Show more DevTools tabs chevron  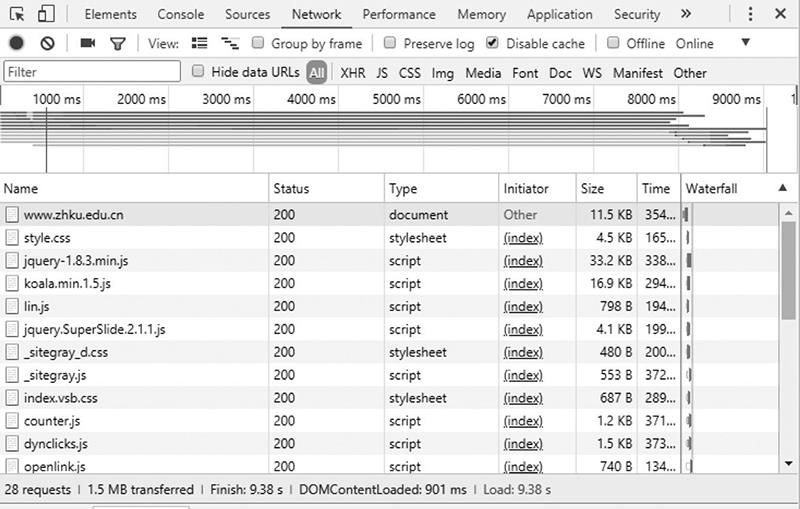click(686, 14)
